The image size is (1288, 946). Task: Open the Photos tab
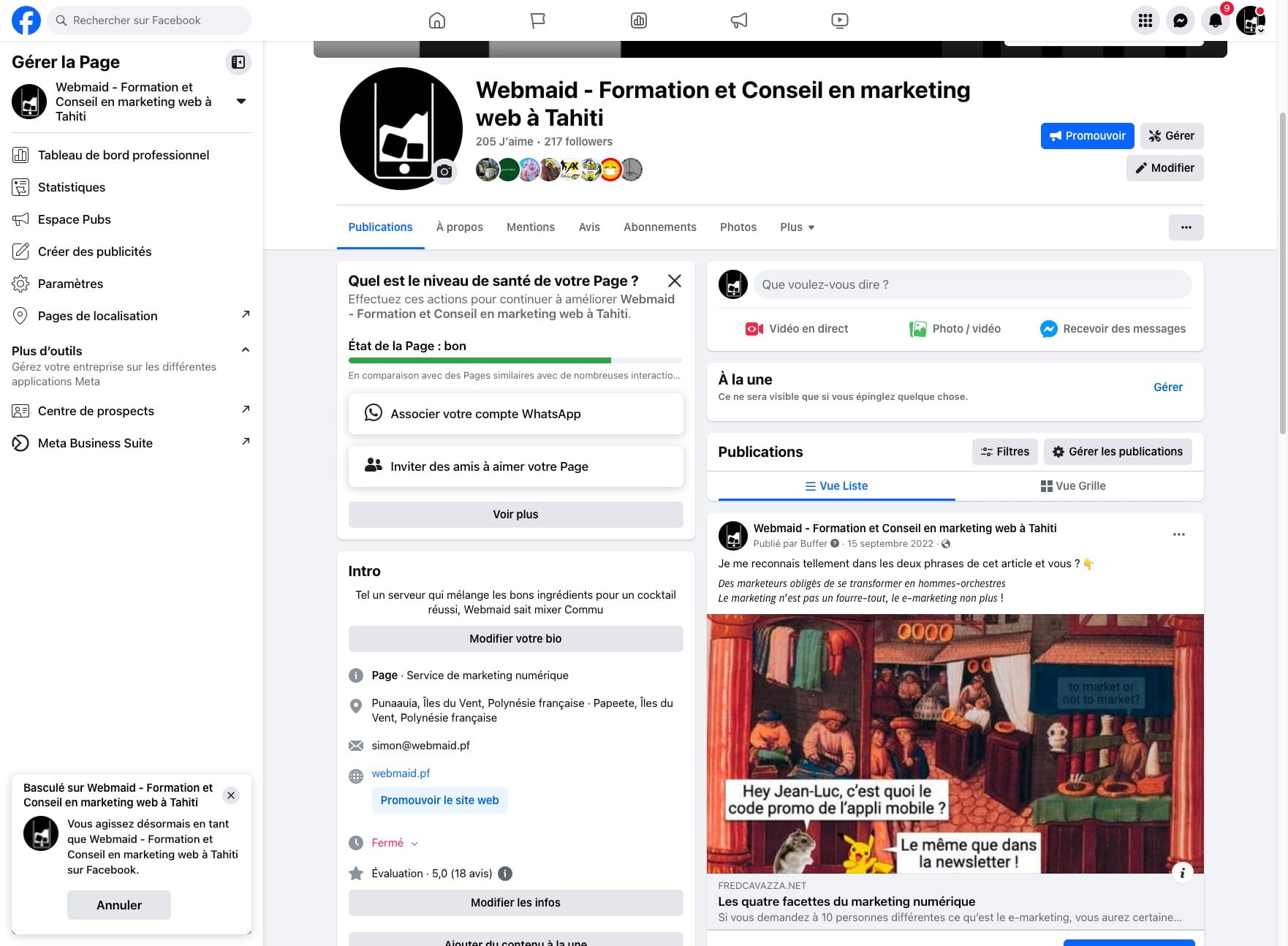point(738,227)
